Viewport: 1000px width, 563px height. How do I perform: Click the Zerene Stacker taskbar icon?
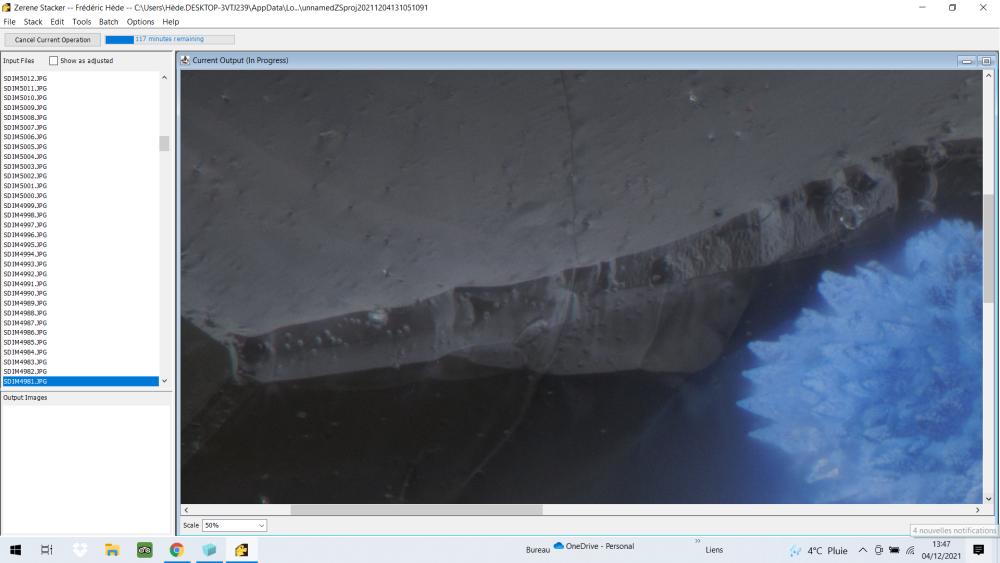pyautogui.click(x=242, y=550)
